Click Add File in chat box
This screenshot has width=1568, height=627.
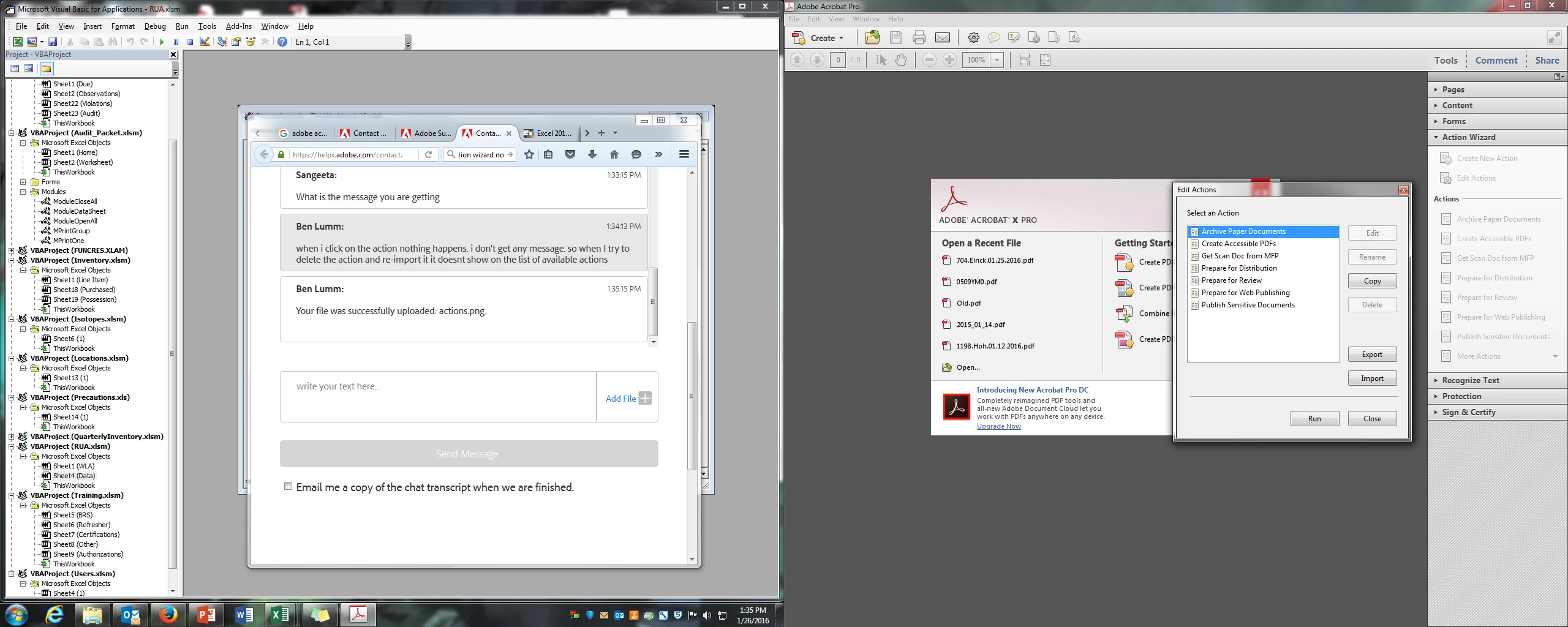[x=628, y=398]
